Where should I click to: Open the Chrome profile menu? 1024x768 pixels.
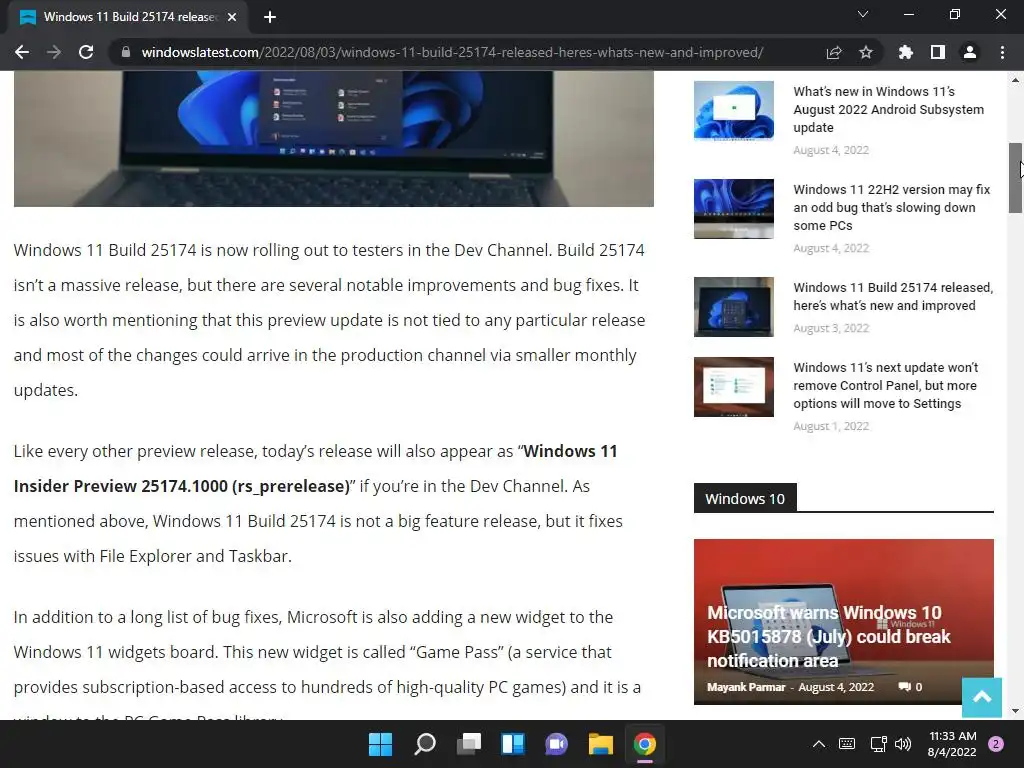click(970, 52)
